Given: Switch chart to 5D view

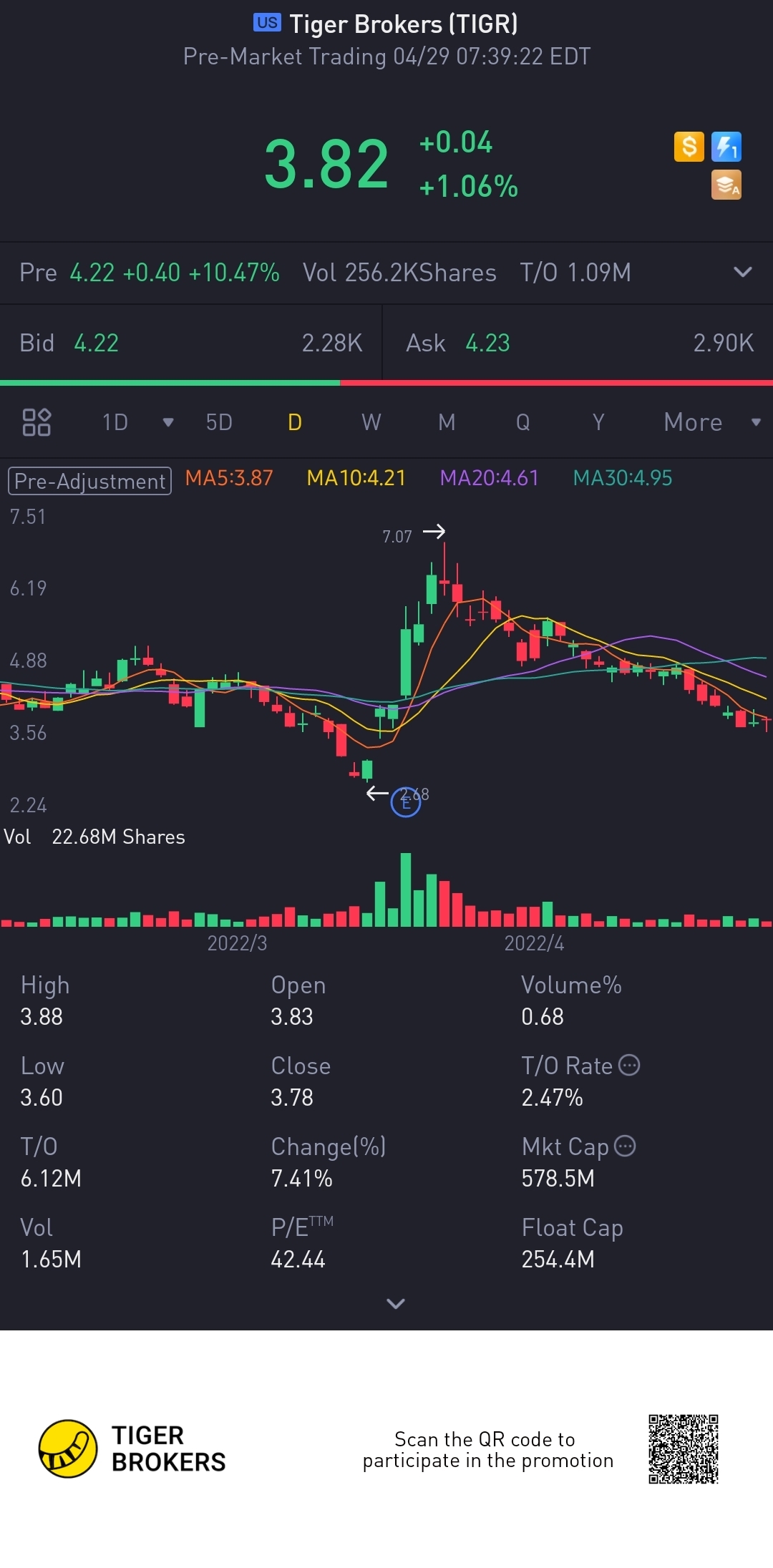Looking at the screenshot, I should pyautogui.click(x=219, y=422).
